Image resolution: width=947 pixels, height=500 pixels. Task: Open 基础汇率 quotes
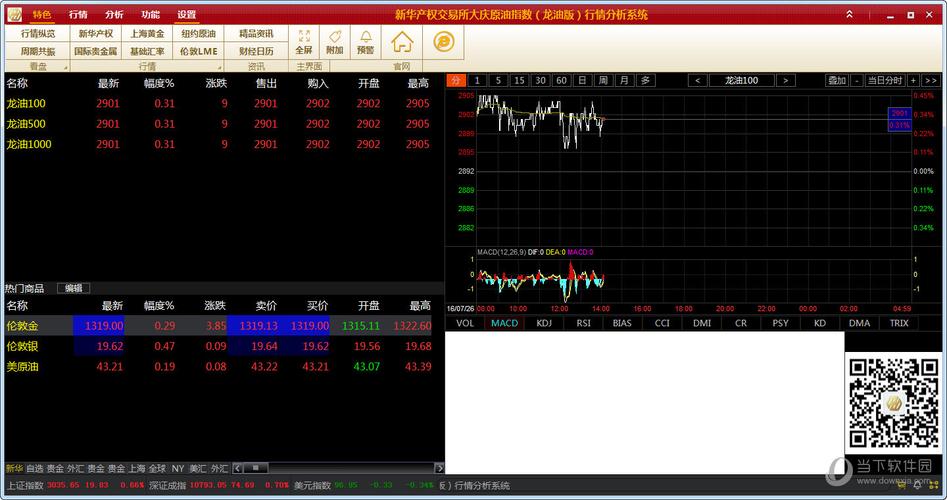147,51
